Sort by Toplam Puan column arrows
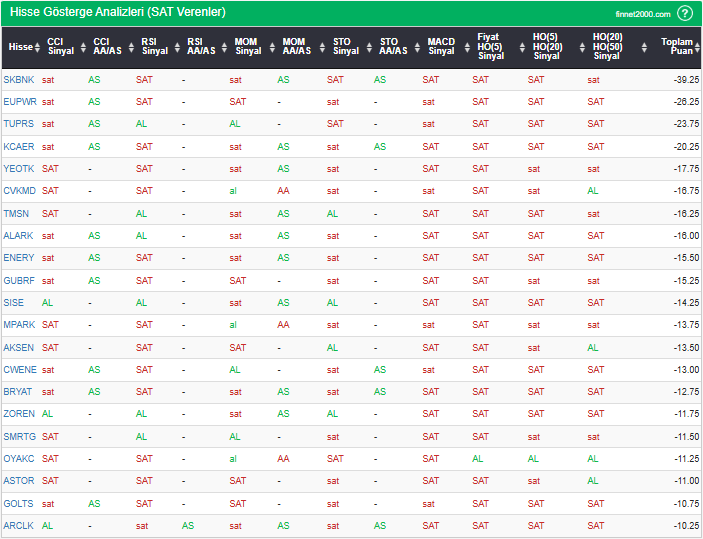Screen dimensions: 703x539 [x=697, y=47]
